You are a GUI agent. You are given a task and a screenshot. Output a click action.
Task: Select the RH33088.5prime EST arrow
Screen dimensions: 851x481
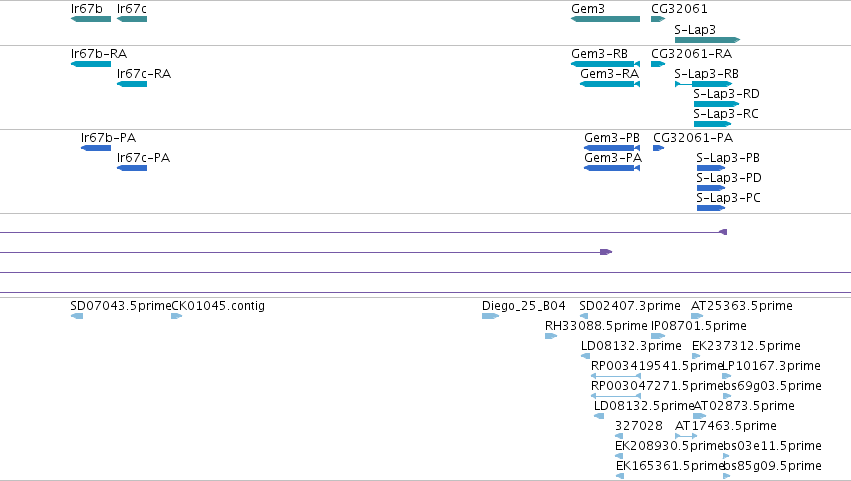(x=551, y=336)
